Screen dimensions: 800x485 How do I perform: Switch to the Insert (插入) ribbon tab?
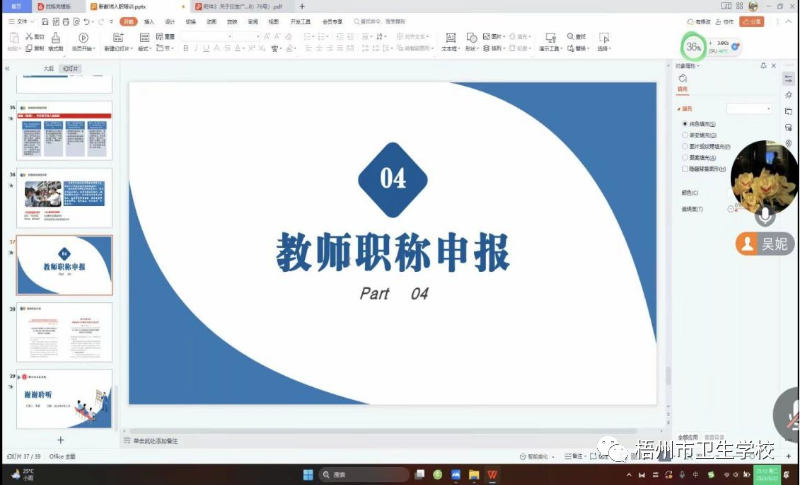pos(149,21)
